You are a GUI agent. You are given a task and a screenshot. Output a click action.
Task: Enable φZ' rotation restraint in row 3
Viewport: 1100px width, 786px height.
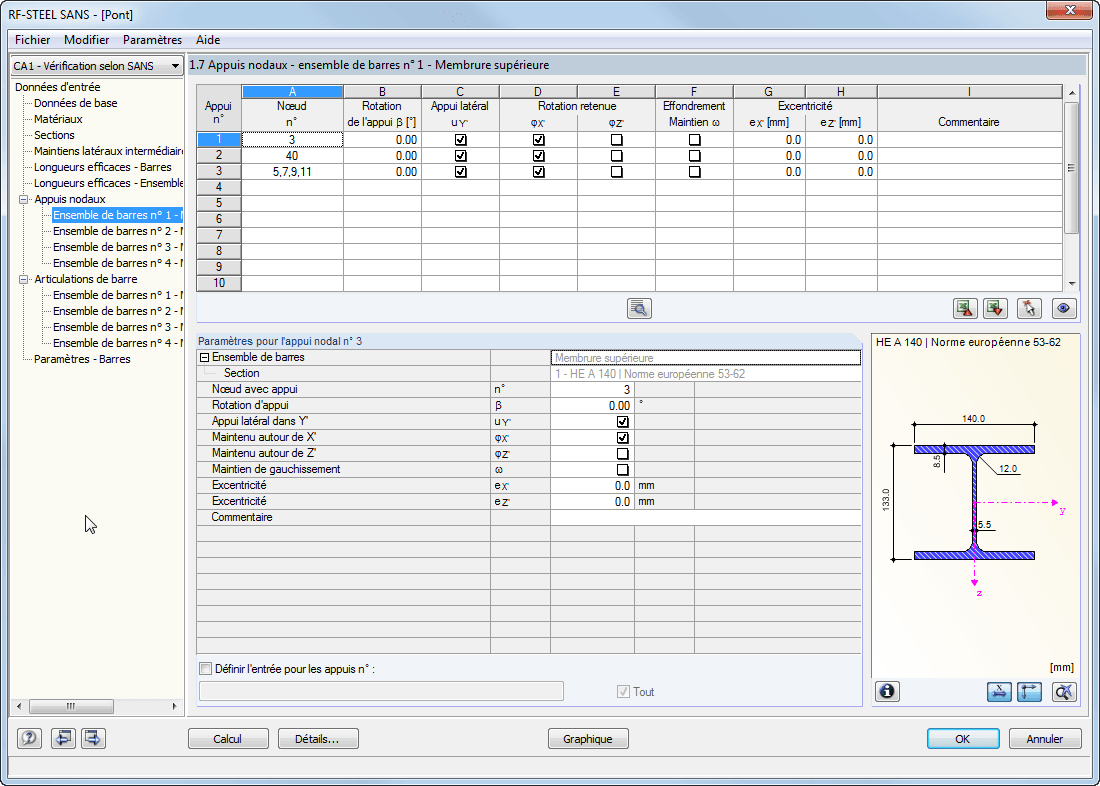pos(616,171)
